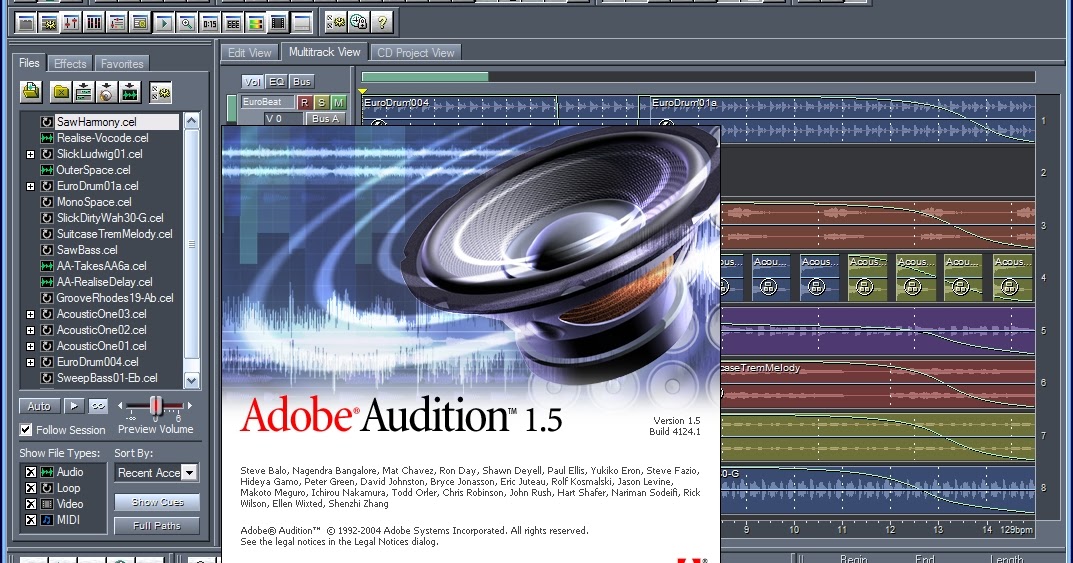Image resolution: width=1073 pixels, height=563 pixels.
Task: Toggle the MIDI file type checkbox
Action: (x=31, y=520)
